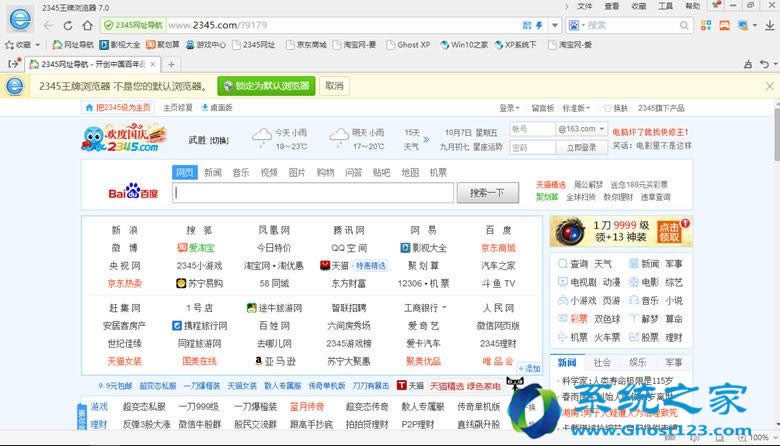780x446 pixels.
Task: Expand the 登录 dropdown in page header
Action: point(509,107)
